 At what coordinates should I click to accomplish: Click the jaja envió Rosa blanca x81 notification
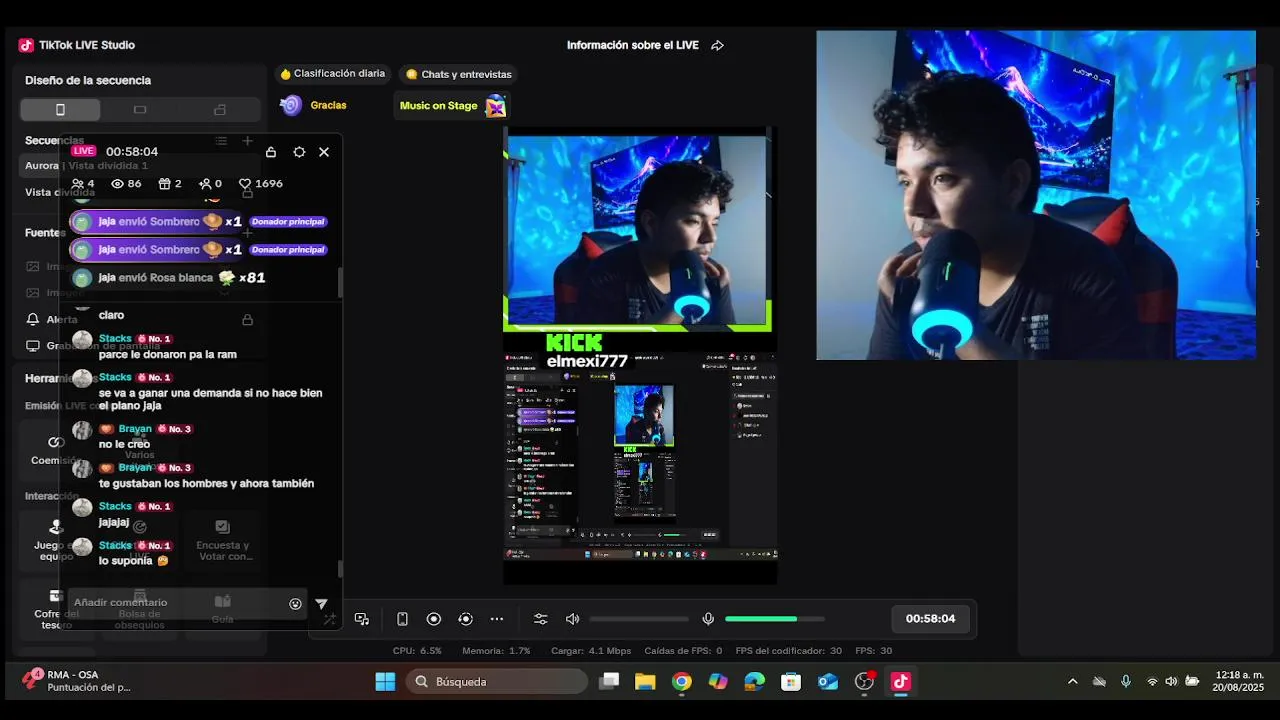170,278
